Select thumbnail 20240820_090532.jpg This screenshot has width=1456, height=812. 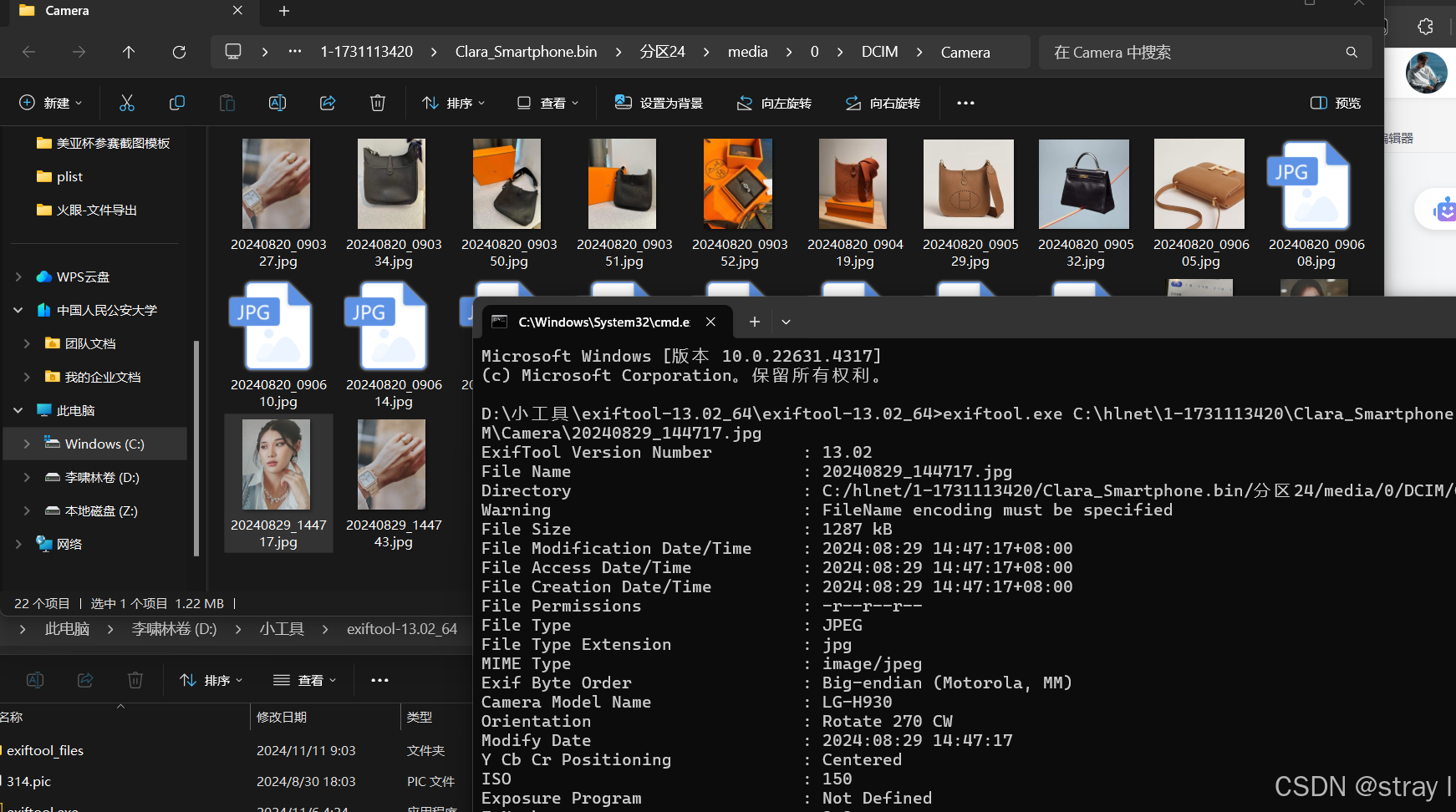coord(1086,203)
